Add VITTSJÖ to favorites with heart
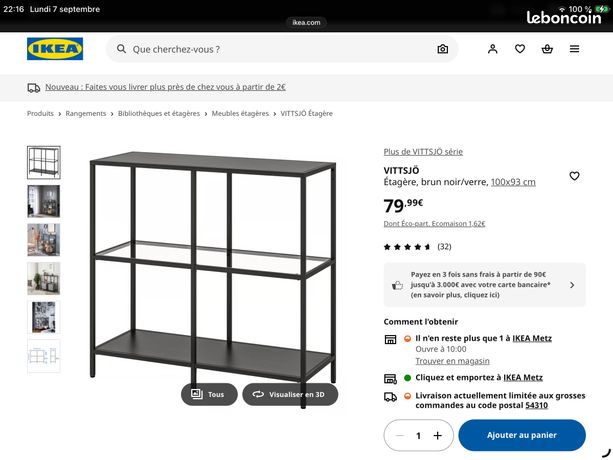Image resolution: width=613 pixels, height=460 pixels. pyautogui.click(x=574, y=176)
